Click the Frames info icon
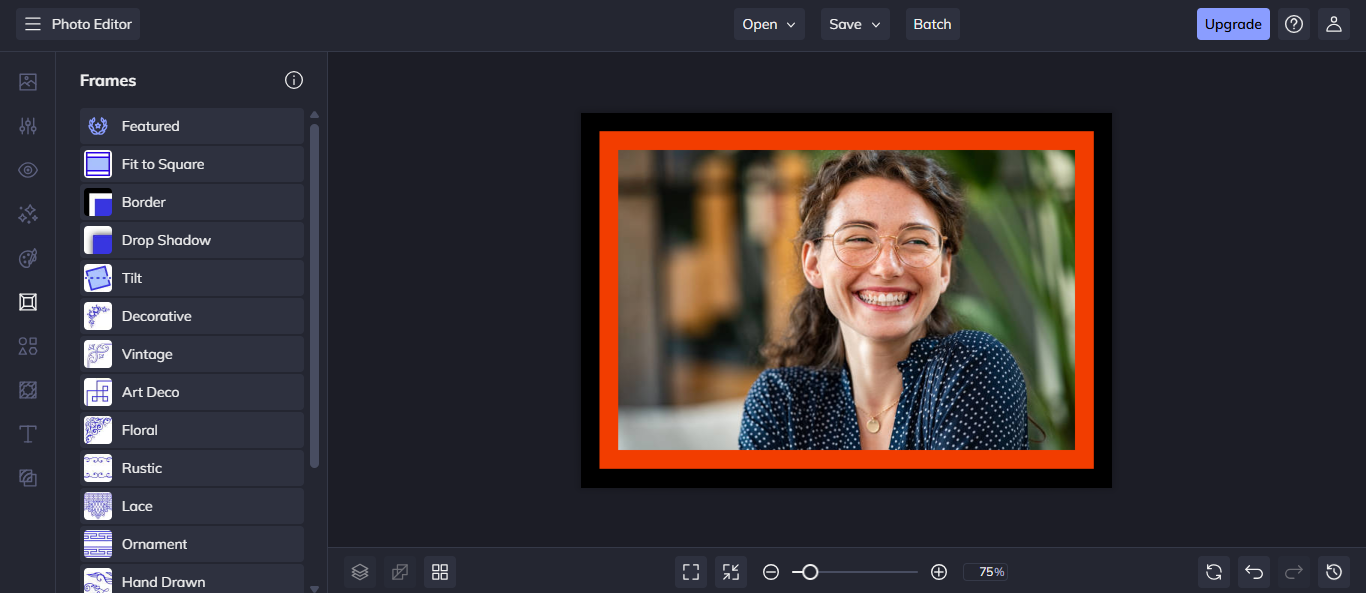 coord(293,80)
